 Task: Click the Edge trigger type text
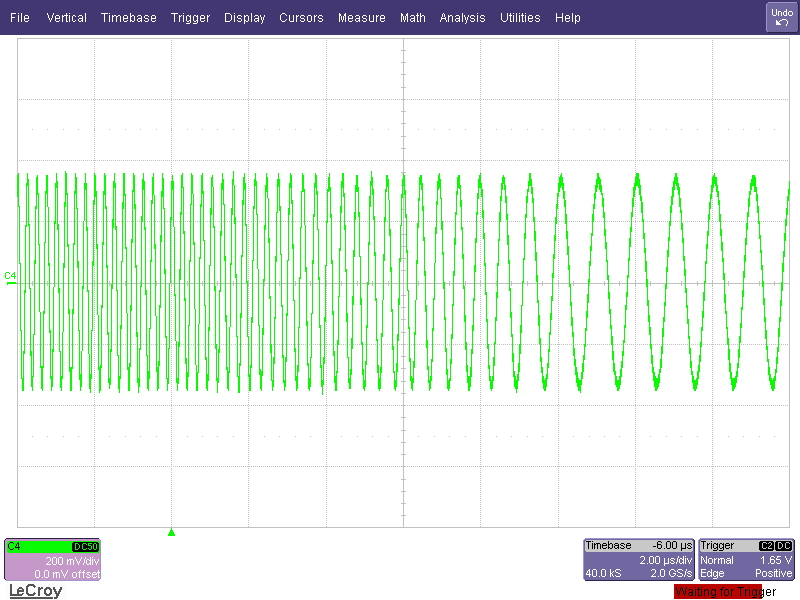coord(712,573)
